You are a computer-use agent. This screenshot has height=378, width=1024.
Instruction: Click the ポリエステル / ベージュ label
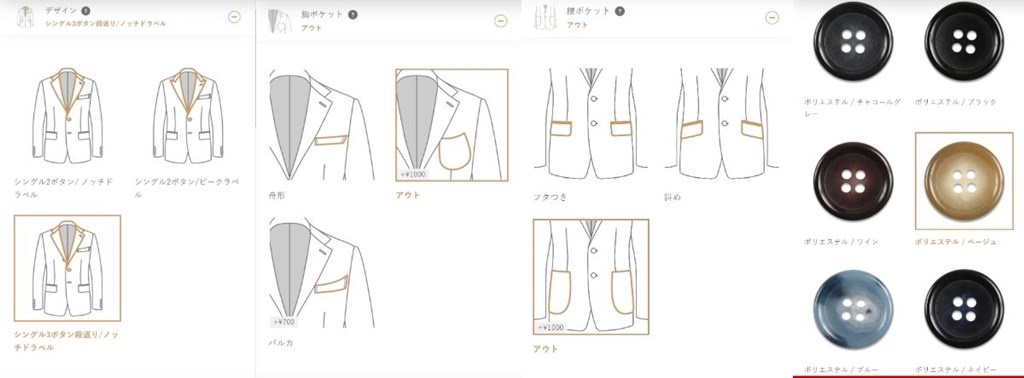[956, 242]
